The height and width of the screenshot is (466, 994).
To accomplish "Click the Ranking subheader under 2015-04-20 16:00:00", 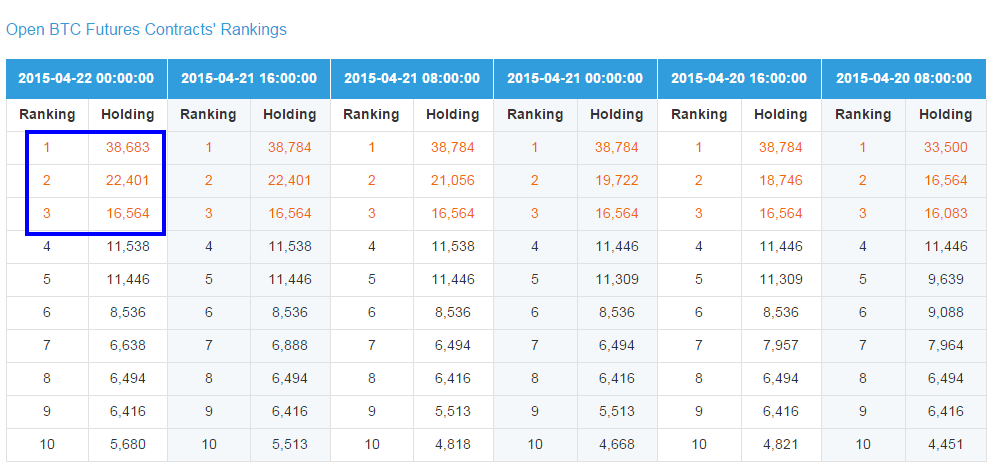I will 699,115.
